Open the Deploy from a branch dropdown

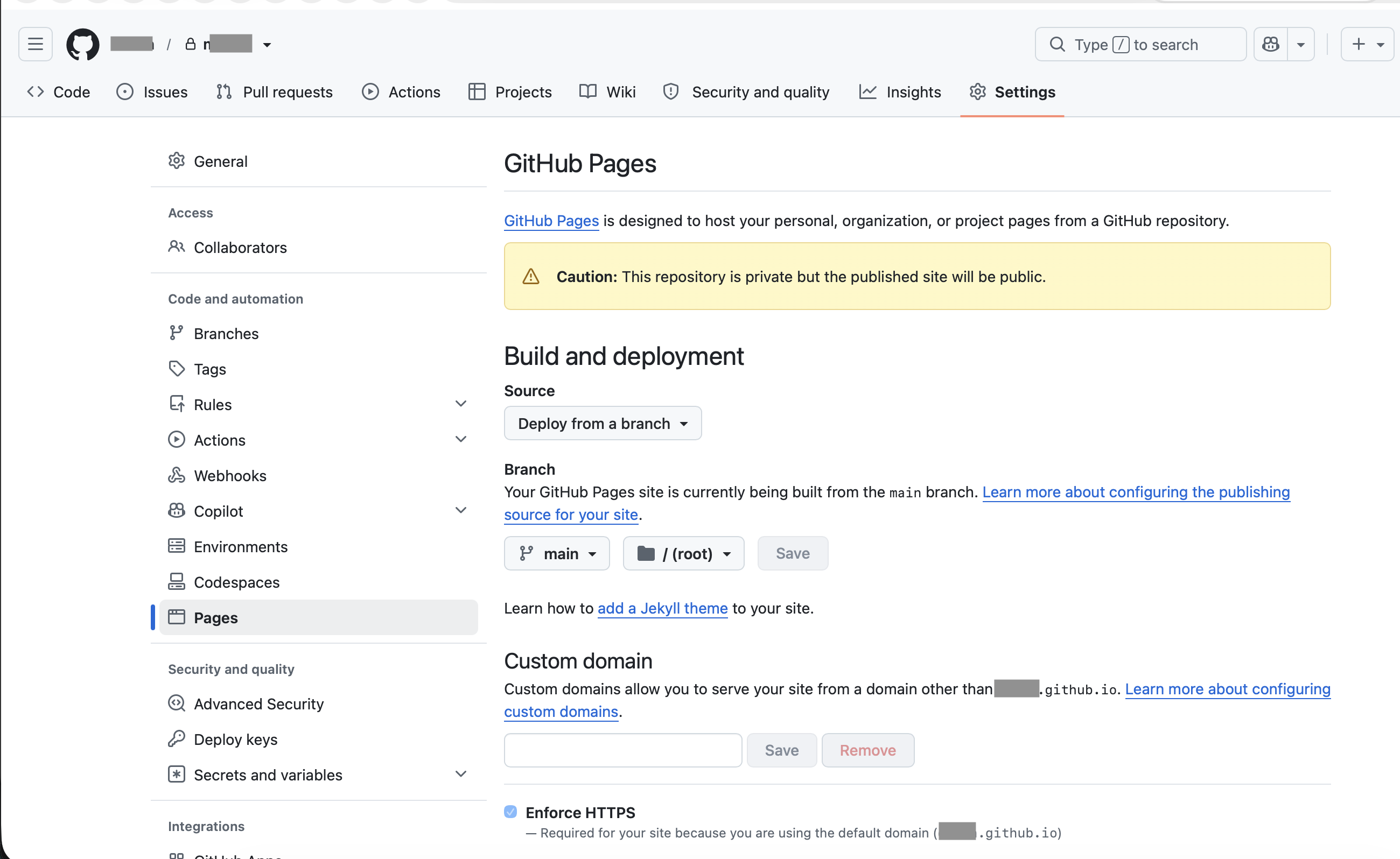coord(603,423)
